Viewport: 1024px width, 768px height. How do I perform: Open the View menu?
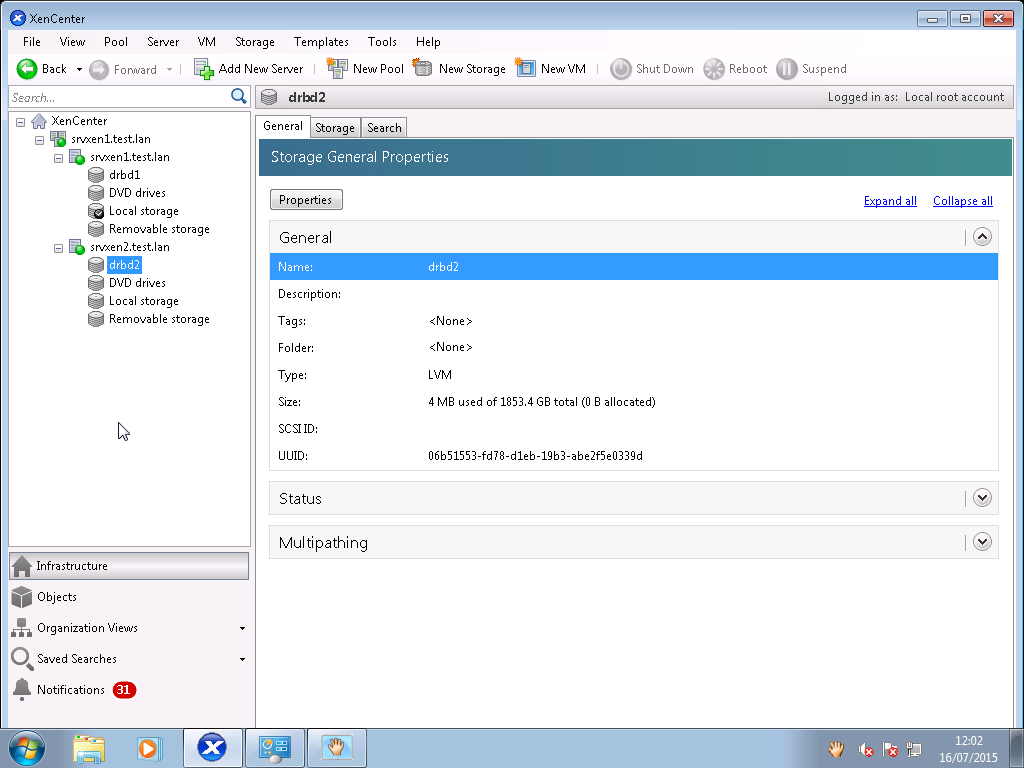[x=72, y=42]
